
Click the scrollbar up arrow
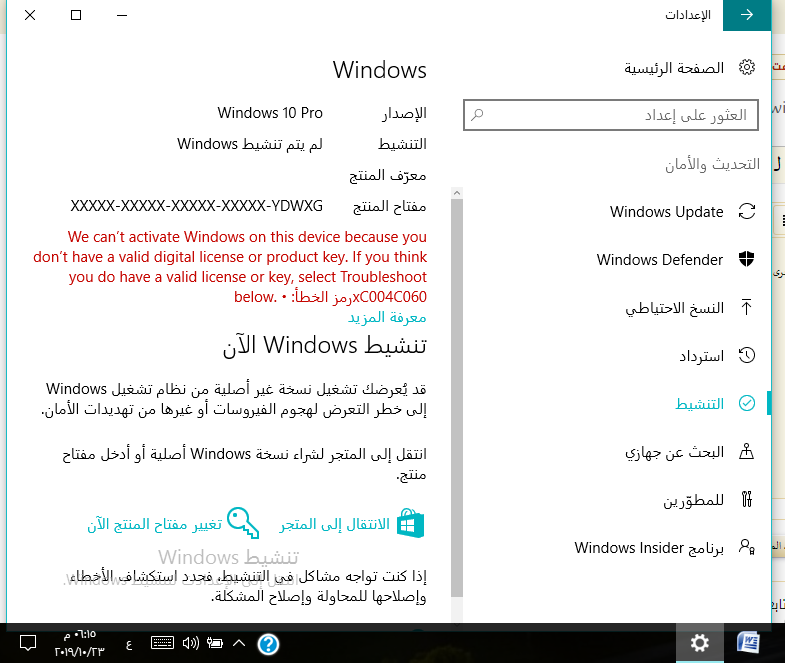pos(457,193)
